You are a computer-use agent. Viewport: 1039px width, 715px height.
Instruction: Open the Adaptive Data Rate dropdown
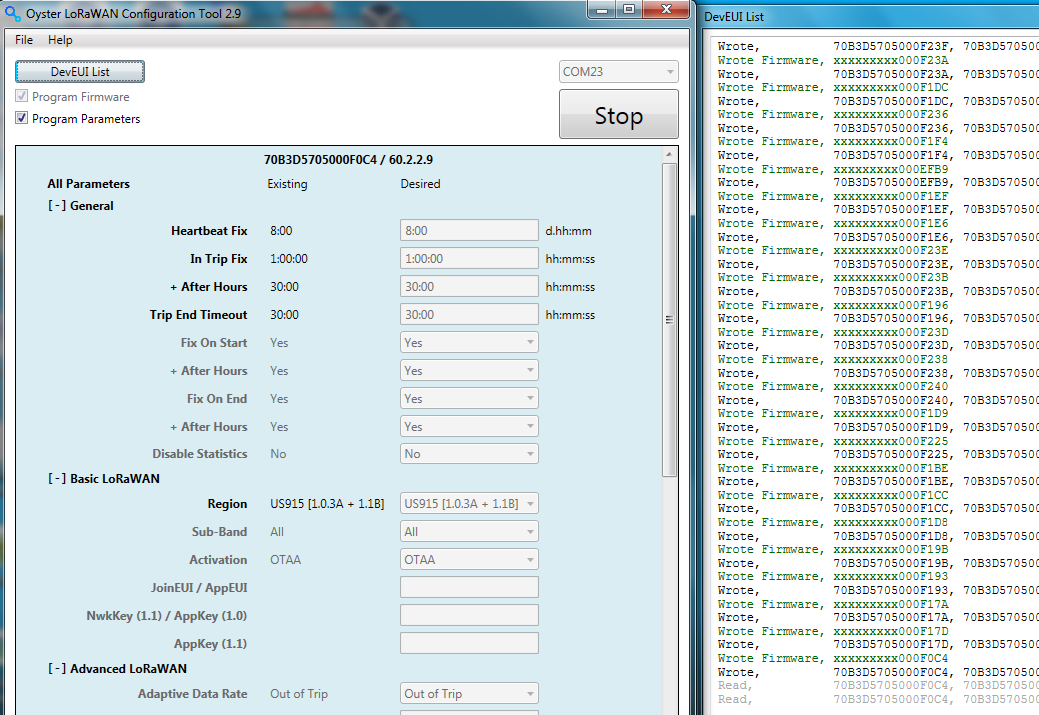click(469, 694)
